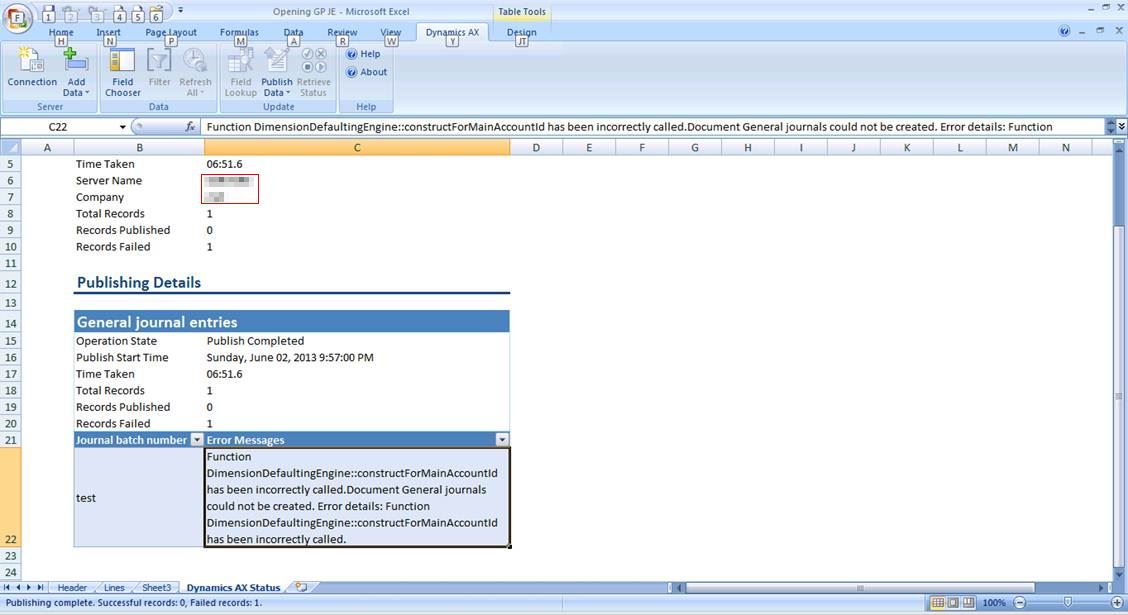Screen dimensions: 1128x615
Task: Switch to the View ribbon tab
Action: pos(391,32)
